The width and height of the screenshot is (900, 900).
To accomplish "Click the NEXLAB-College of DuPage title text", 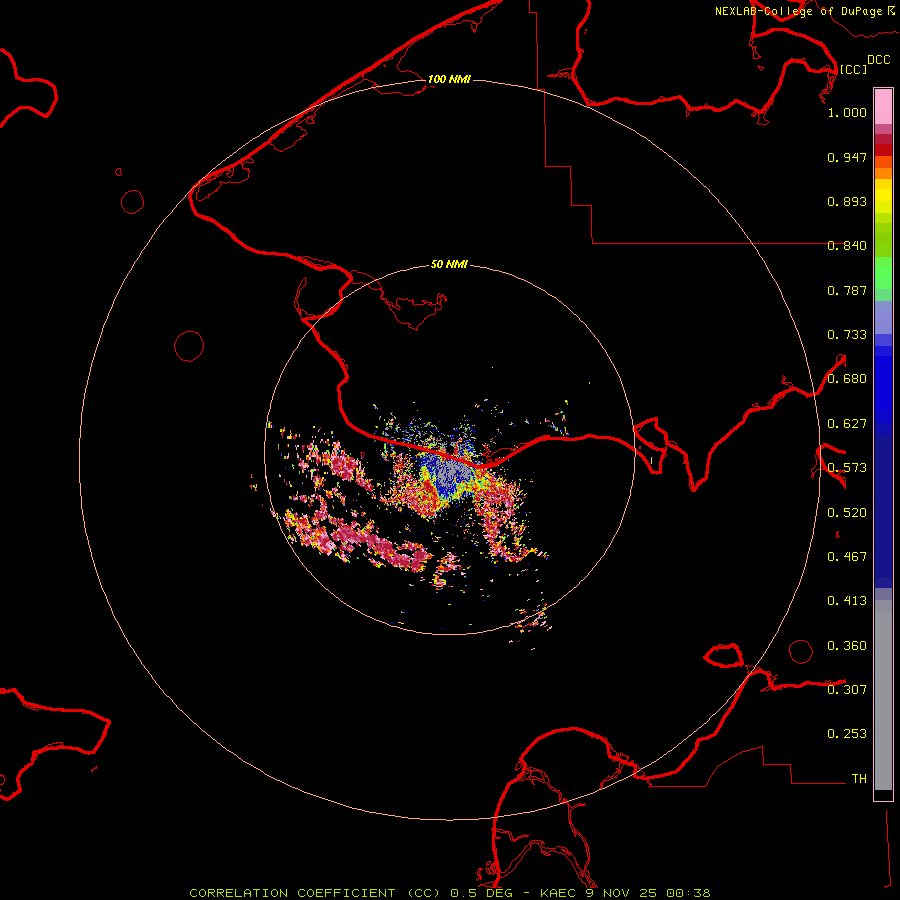I will 798,11.
